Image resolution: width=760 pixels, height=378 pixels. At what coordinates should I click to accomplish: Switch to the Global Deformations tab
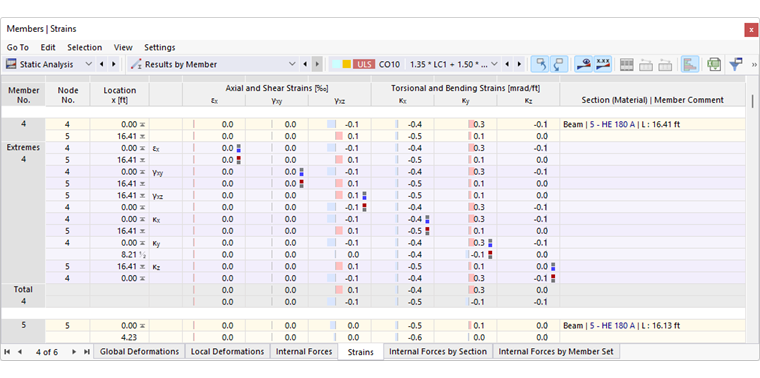tap(140, 351)
